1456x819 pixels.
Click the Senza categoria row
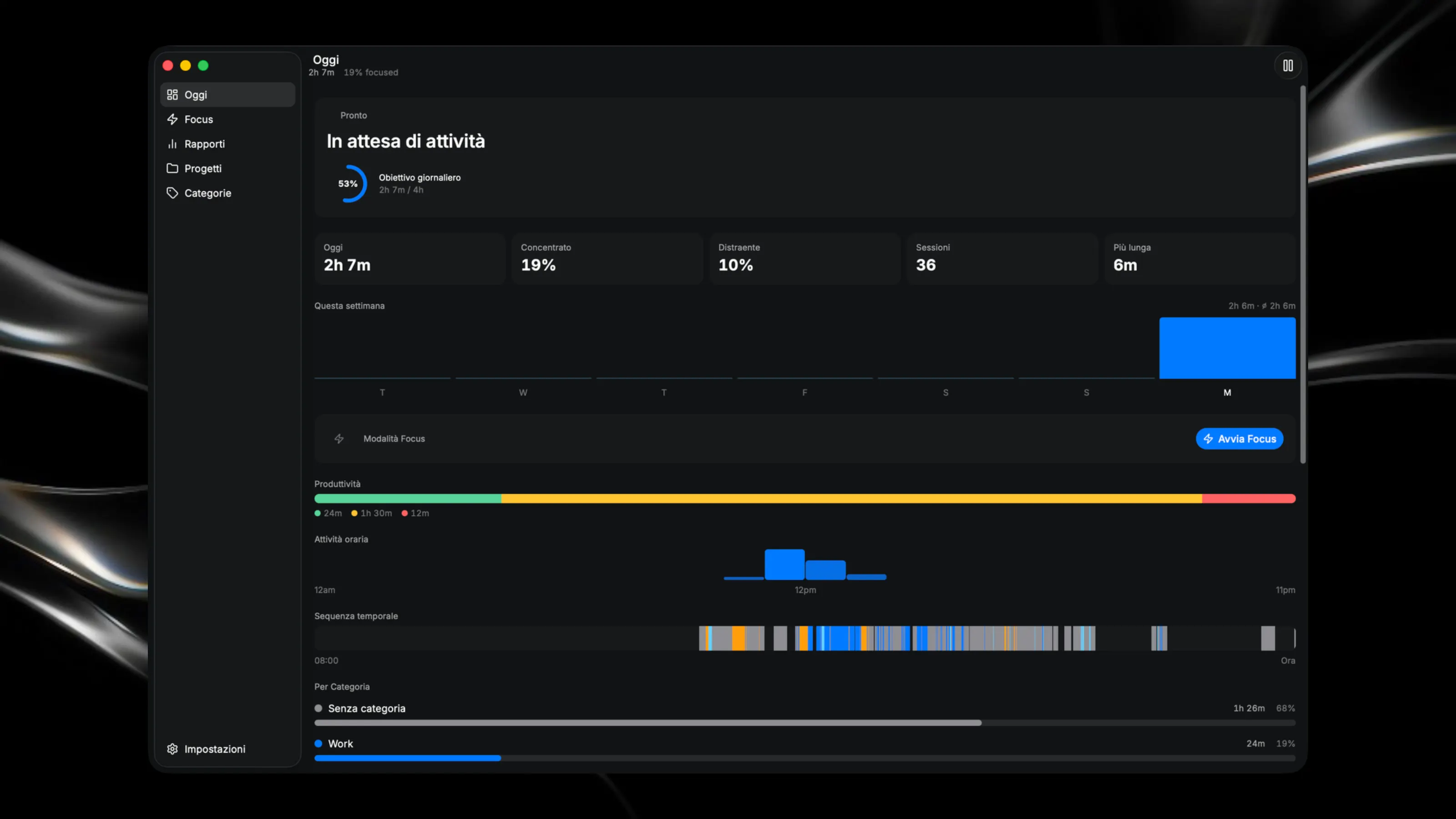pyautogui.click(x=805, y=715)
